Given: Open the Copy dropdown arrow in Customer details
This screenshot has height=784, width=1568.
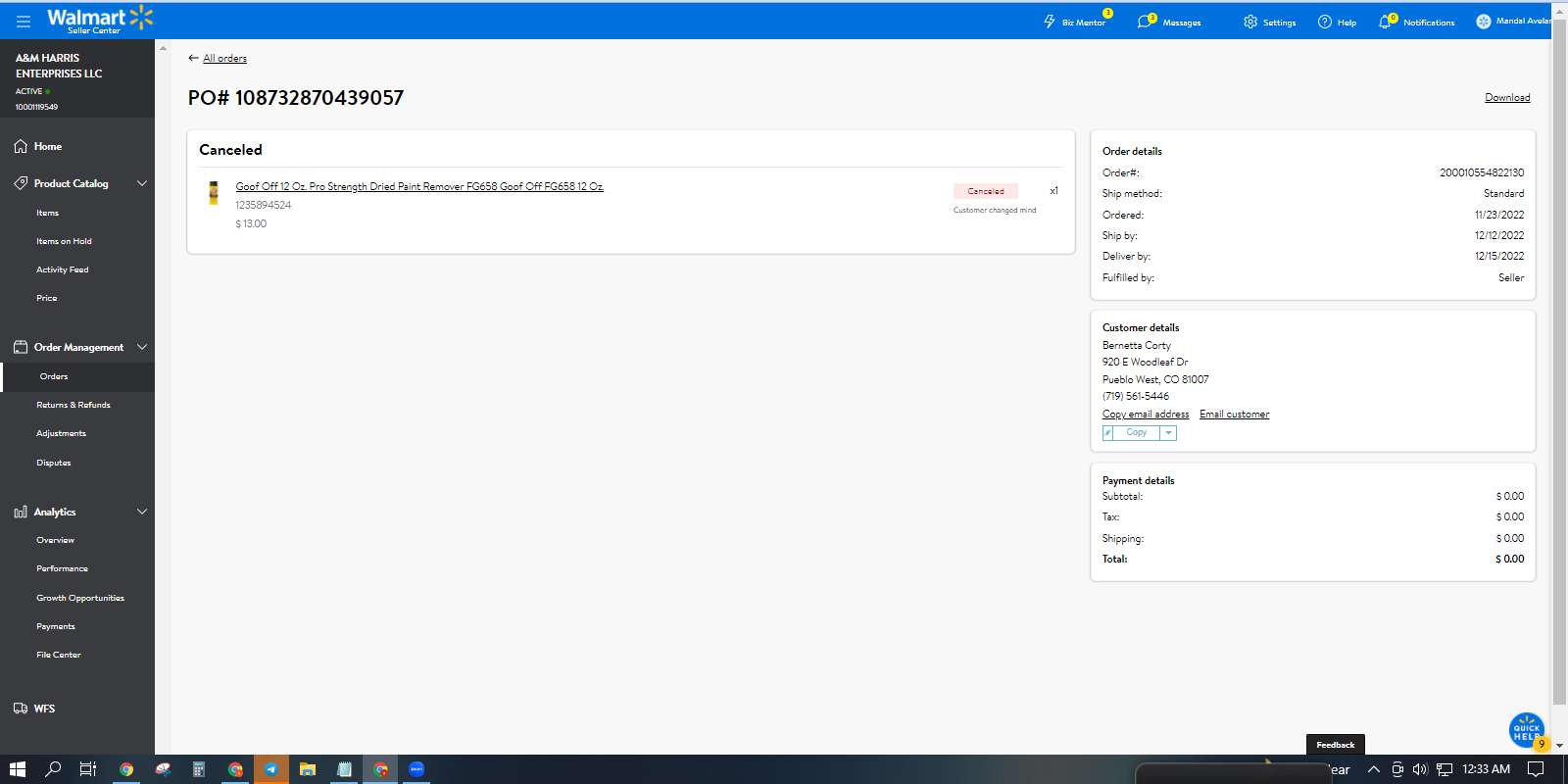Looking at the screenshot, I should (1168, 433).
